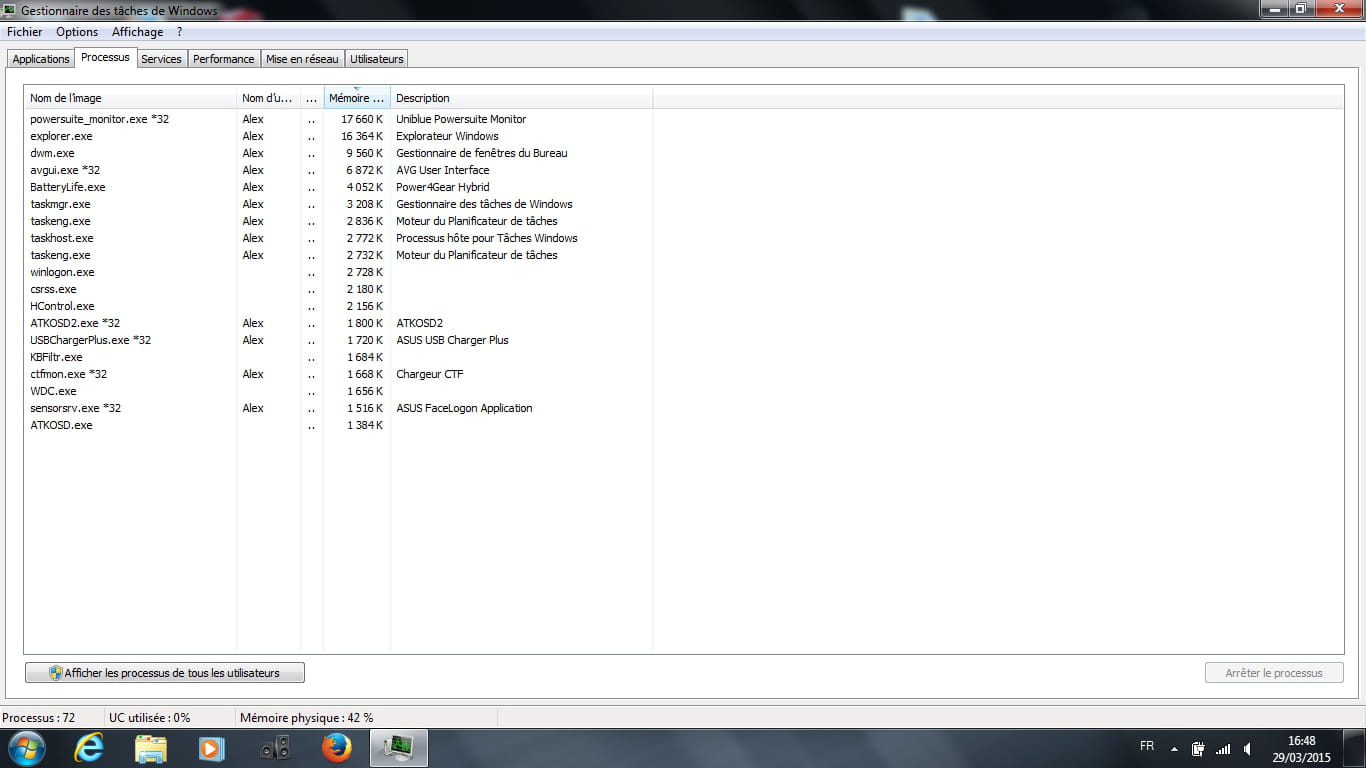Open the Affichage menu

[x=137, y=32]
